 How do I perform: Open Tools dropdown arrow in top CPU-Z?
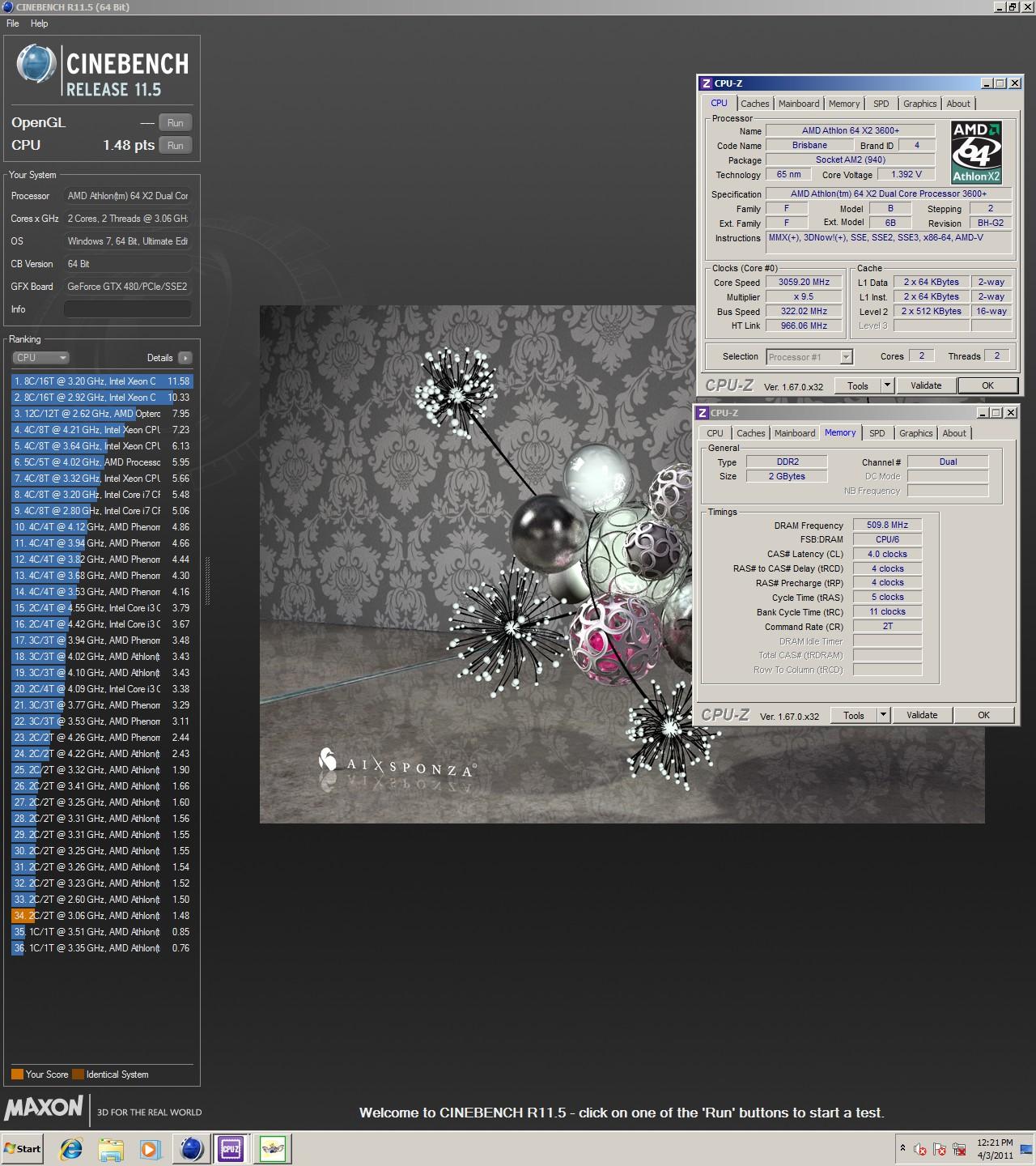tap(887, 386)
